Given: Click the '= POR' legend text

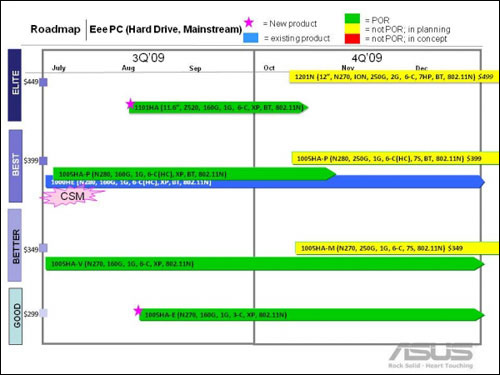Looking at the screenshot, I should [377, 20].
